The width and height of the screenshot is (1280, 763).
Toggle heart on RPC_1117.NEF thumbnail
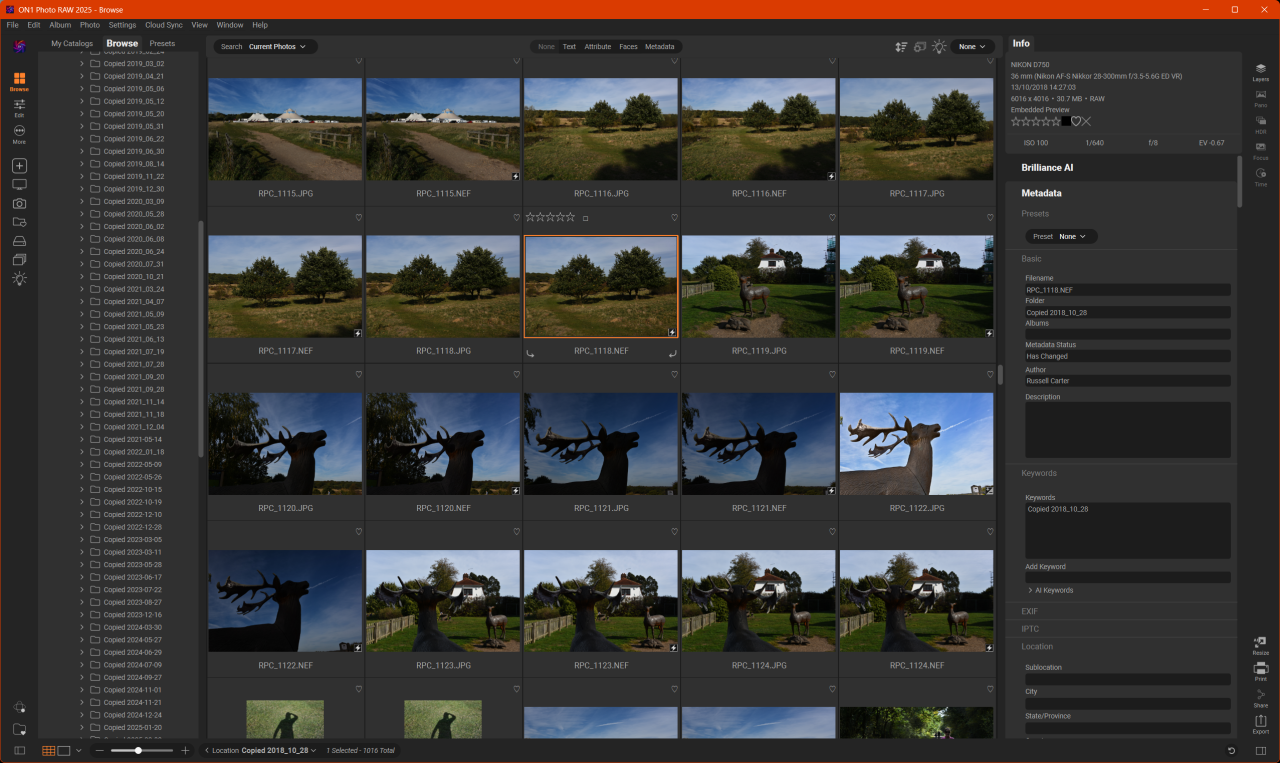[359, 218]
